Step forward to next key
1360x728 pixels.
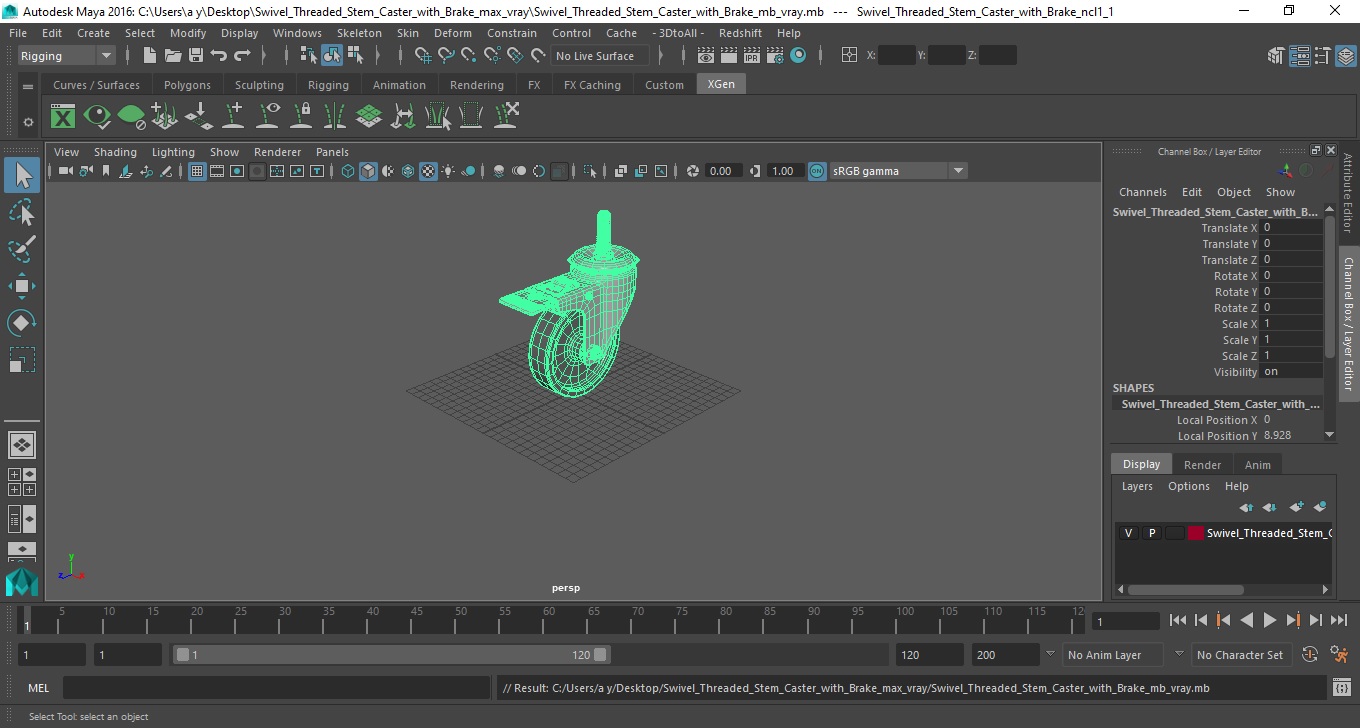coord(1293,621)
